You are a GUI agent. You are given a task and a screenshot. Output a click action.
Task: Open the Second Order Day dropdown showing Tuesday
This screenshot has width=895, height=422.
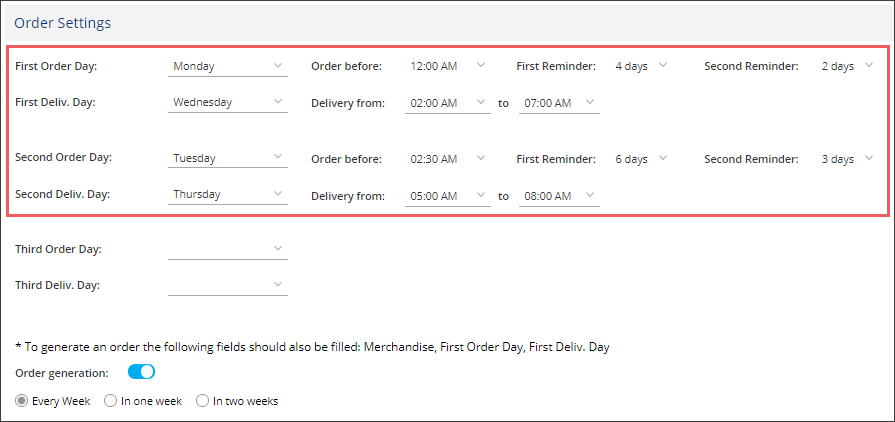[228, 158]
